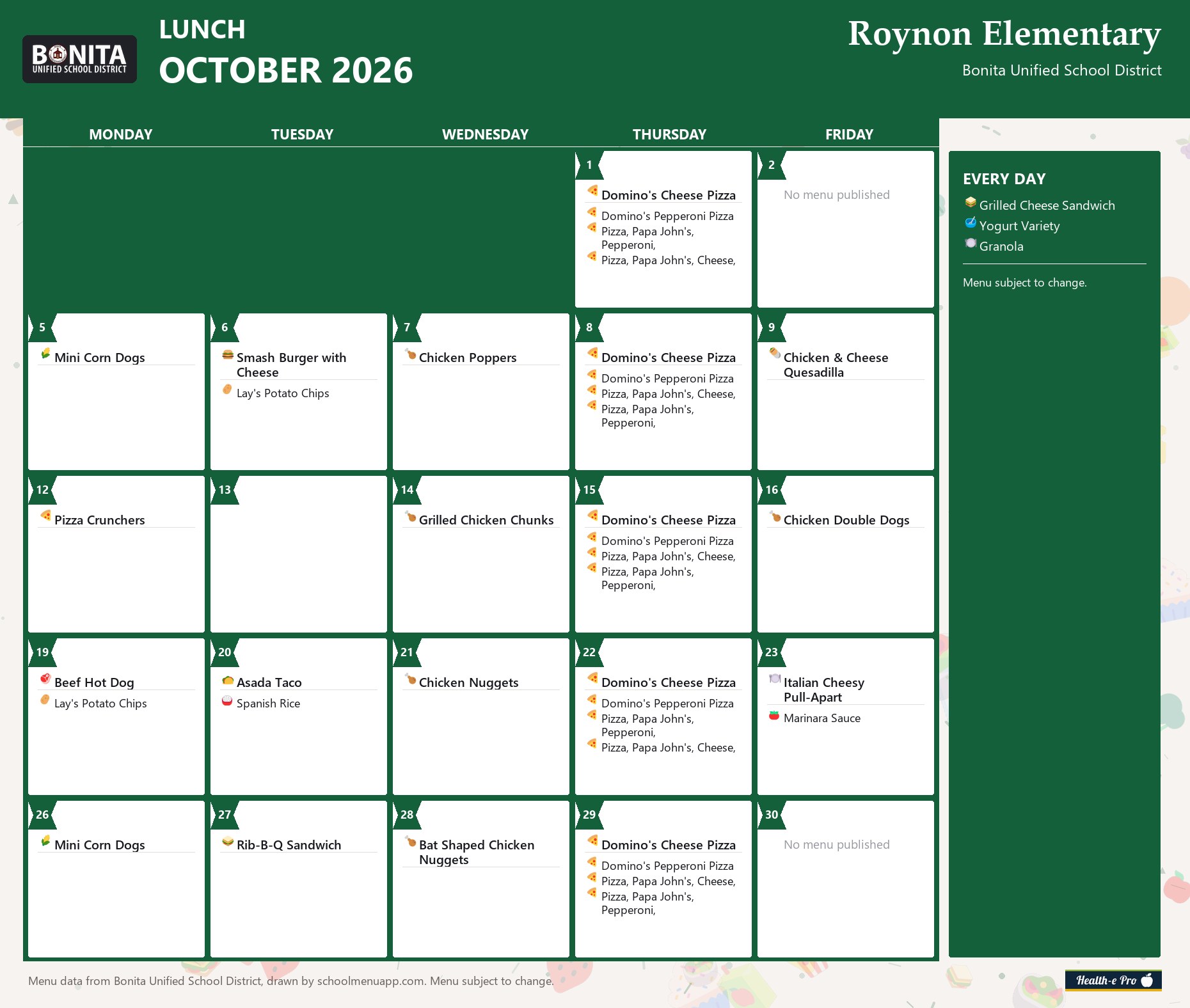This screenshot has width=1190, height=1008.
Task: Click the drumstick icon beside Chicken Double Dogs
Action: pos(775,516)
